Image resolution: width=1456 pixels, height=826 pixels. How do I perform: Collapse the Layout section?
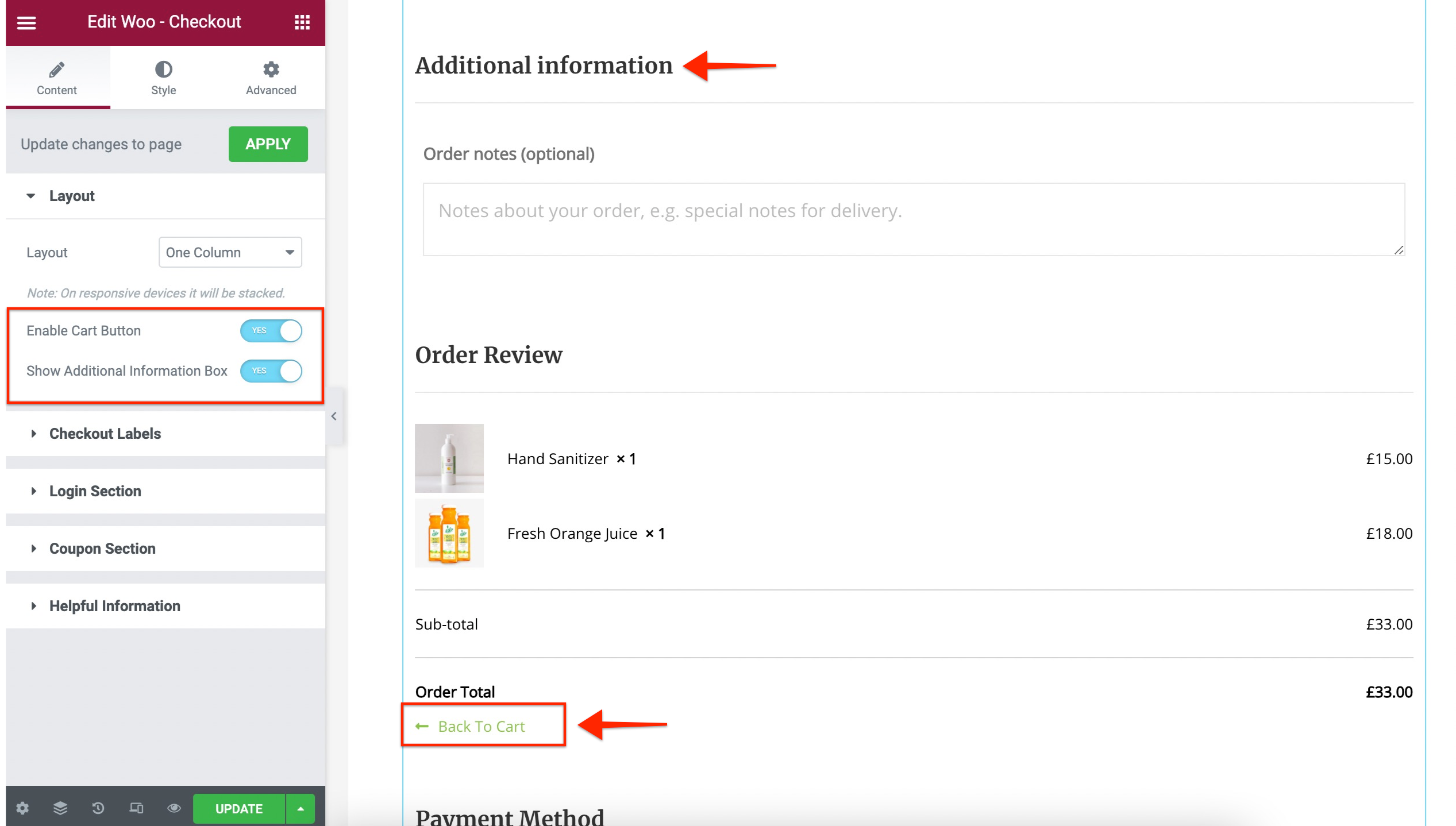click(165, 196)
